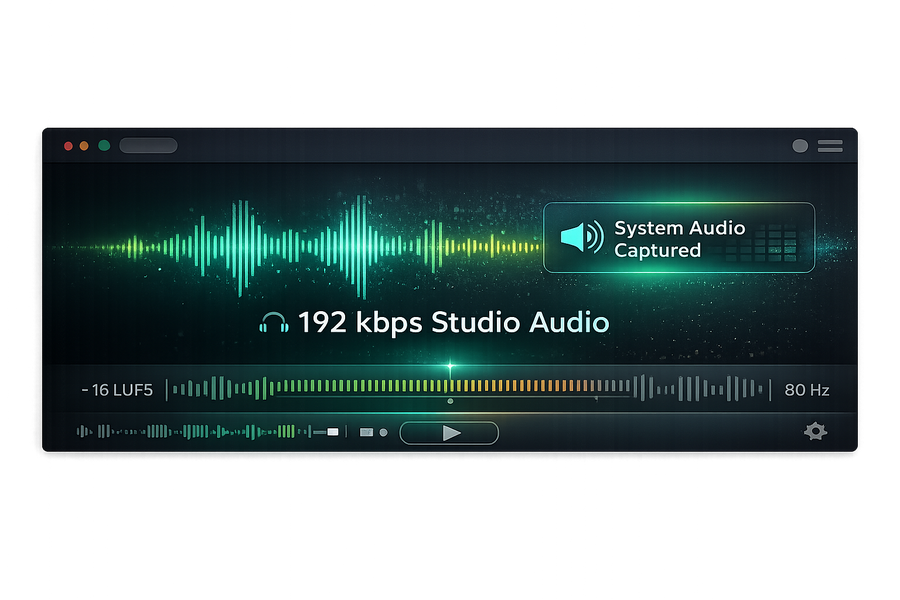Expand the 80 Hz frequency selector
Viewport: 900px width, 600px height.
[x=806, y=388]
